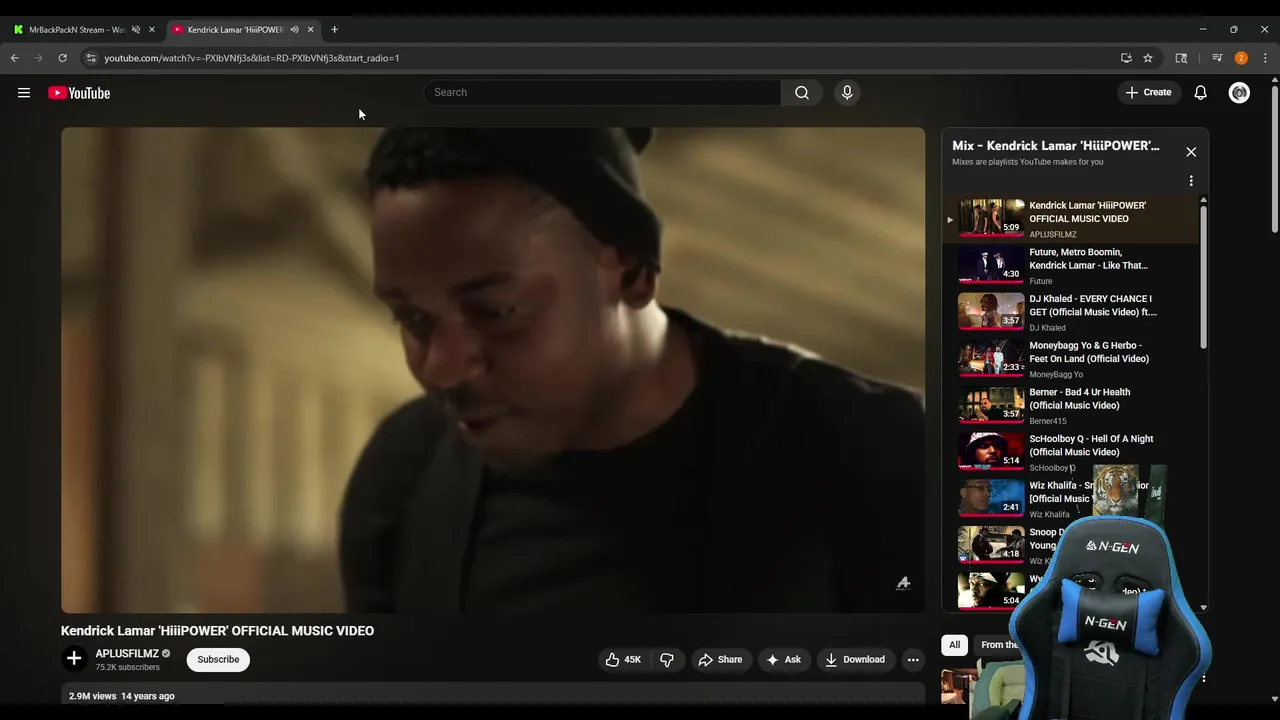Focus the YouTube search field

(x=603, y=92)
